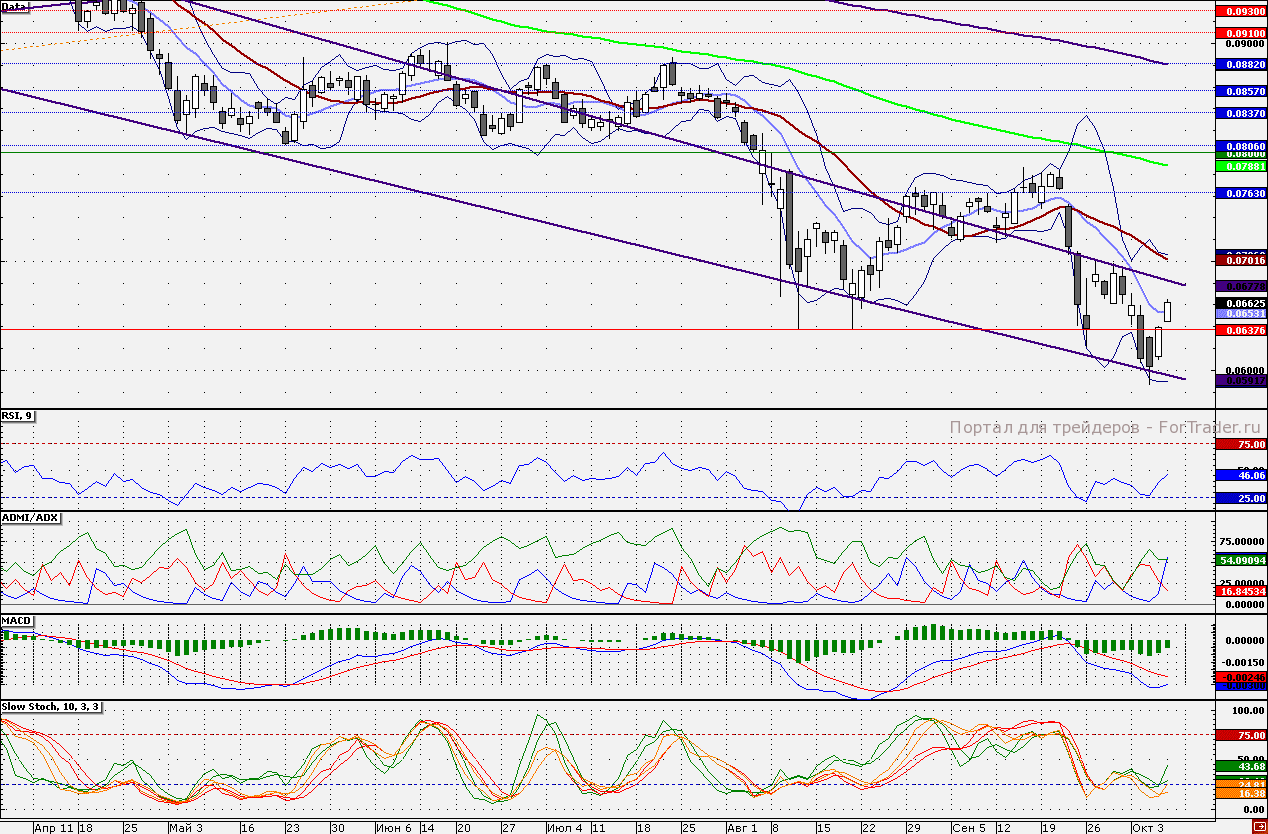Click the blue 46.06 RSI value tag
This screenshot has width=1268, height=834.
1239,476
